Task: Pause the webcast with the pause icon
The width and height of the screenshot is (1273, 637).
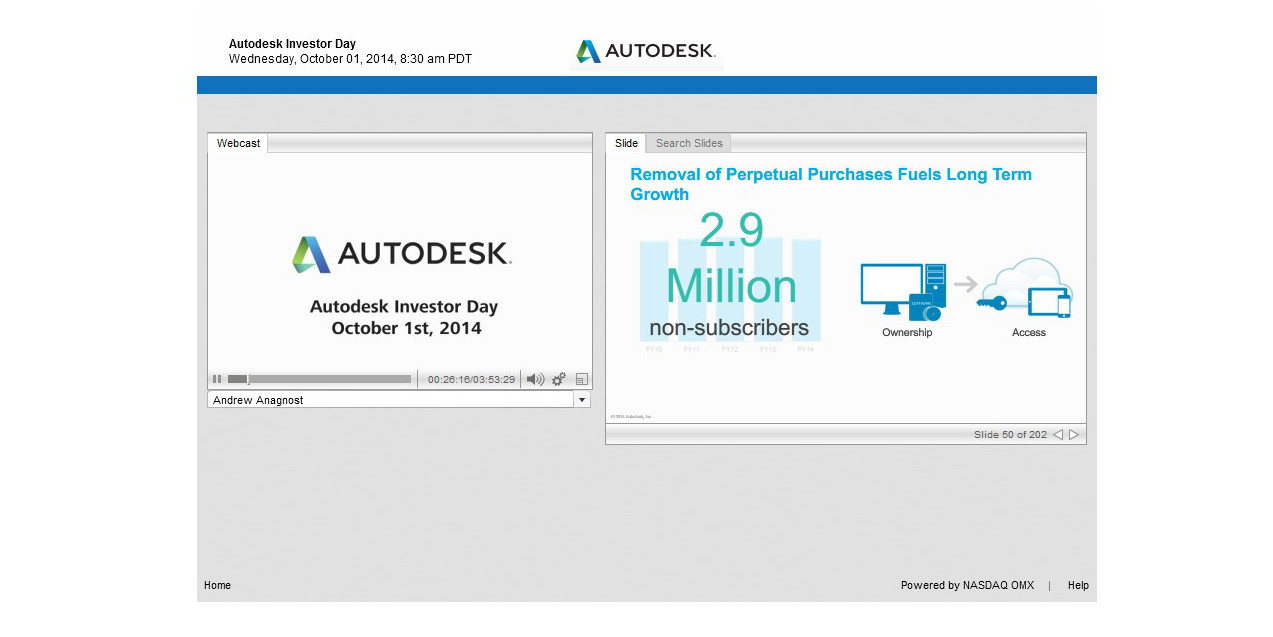Action: 216,379
